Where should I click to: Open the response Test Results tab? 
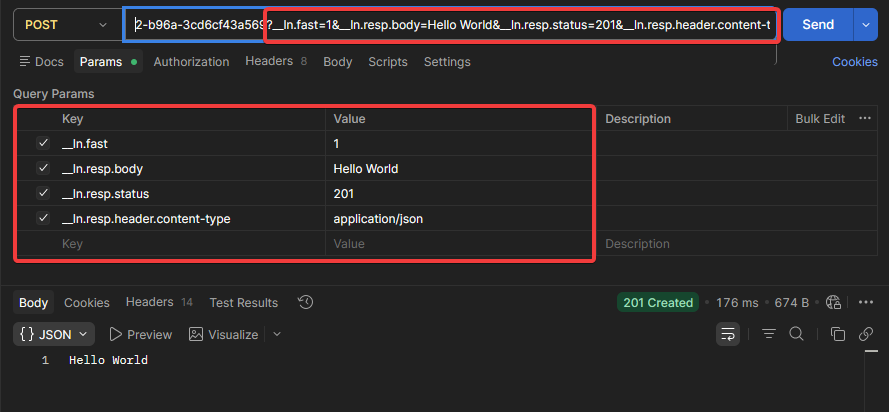(243, 302)
